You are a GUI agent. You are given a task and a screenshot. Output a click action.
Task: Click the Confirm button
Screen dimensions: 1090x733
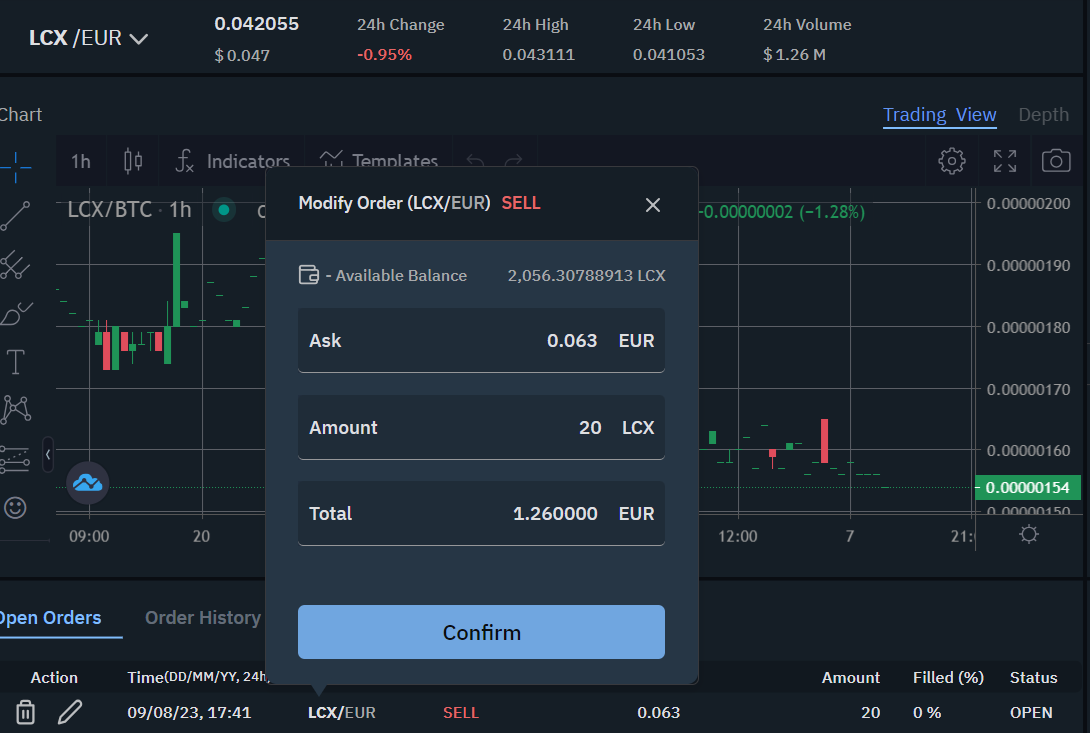481,632
